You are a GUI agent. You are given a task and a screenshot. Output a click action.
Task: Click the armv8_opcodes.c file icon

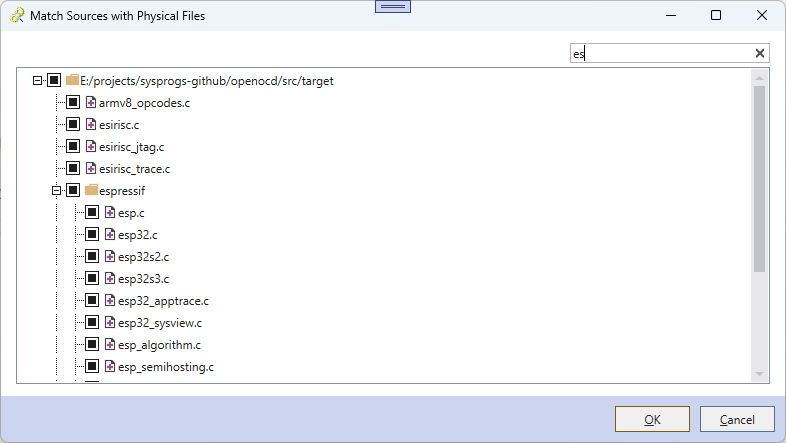[91, 103]
